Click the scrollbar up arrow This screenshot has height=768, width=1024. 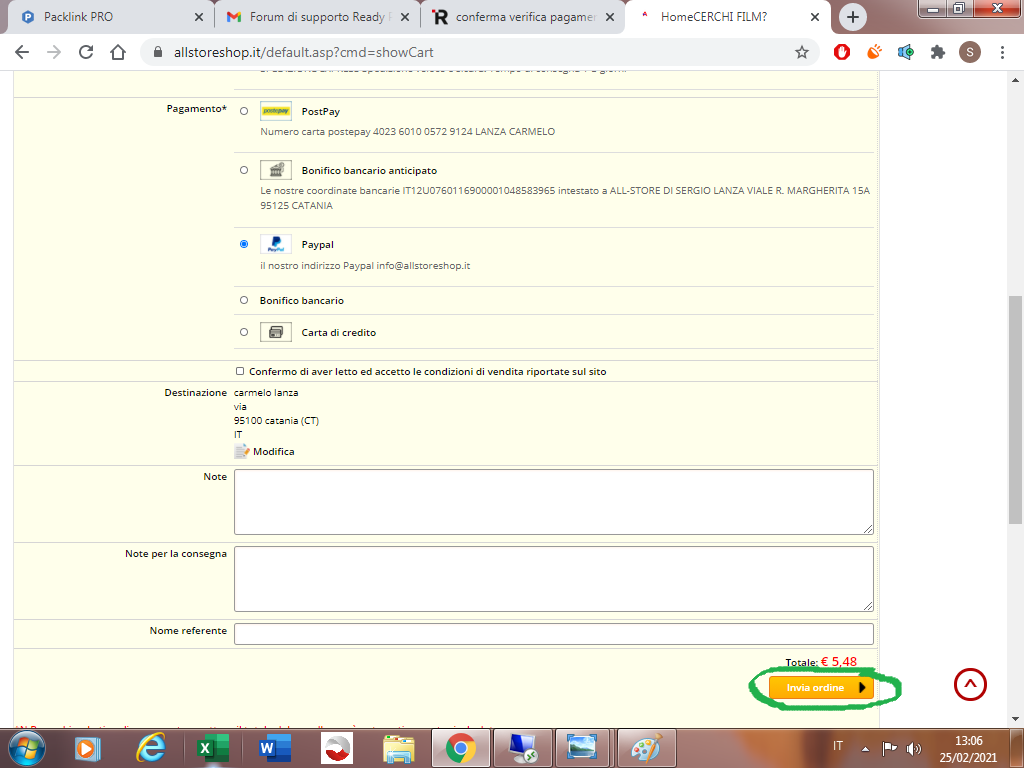1015,80
